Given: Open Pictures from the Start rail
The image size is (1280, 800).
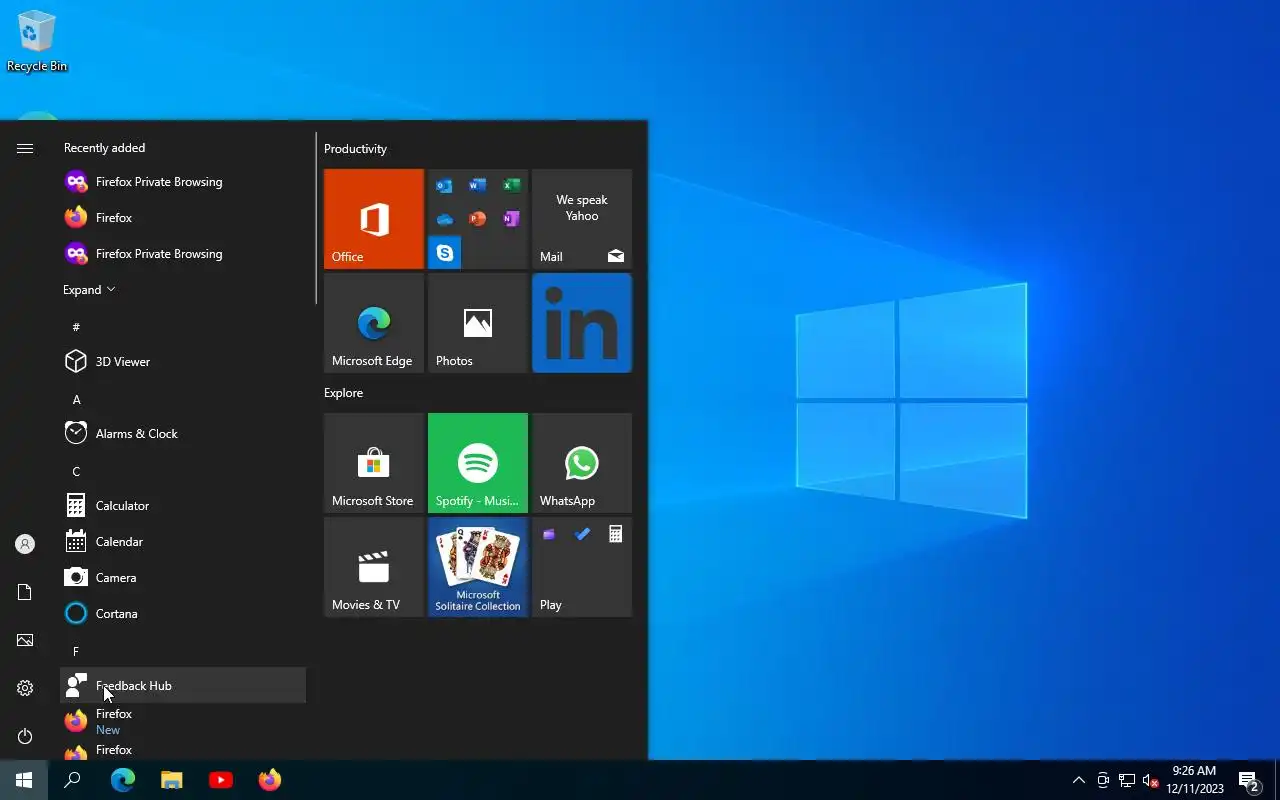Looking at the screenshot, I should point(25,640).
